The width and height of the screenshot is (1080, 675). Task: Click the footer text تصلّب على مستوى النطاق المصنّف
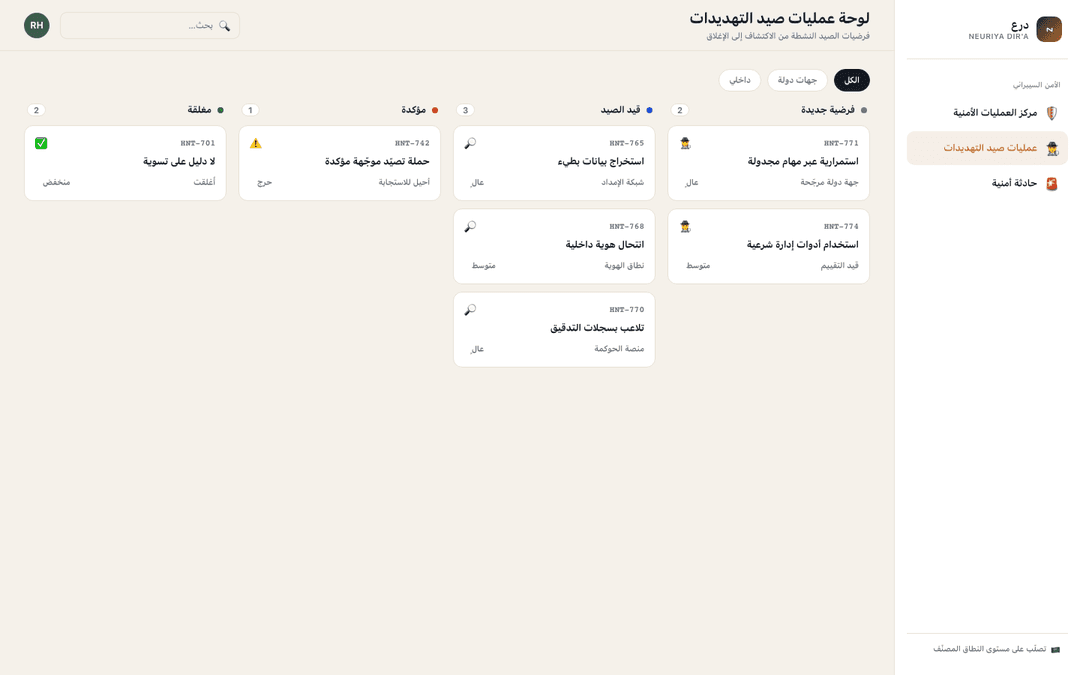coord(990,650)
